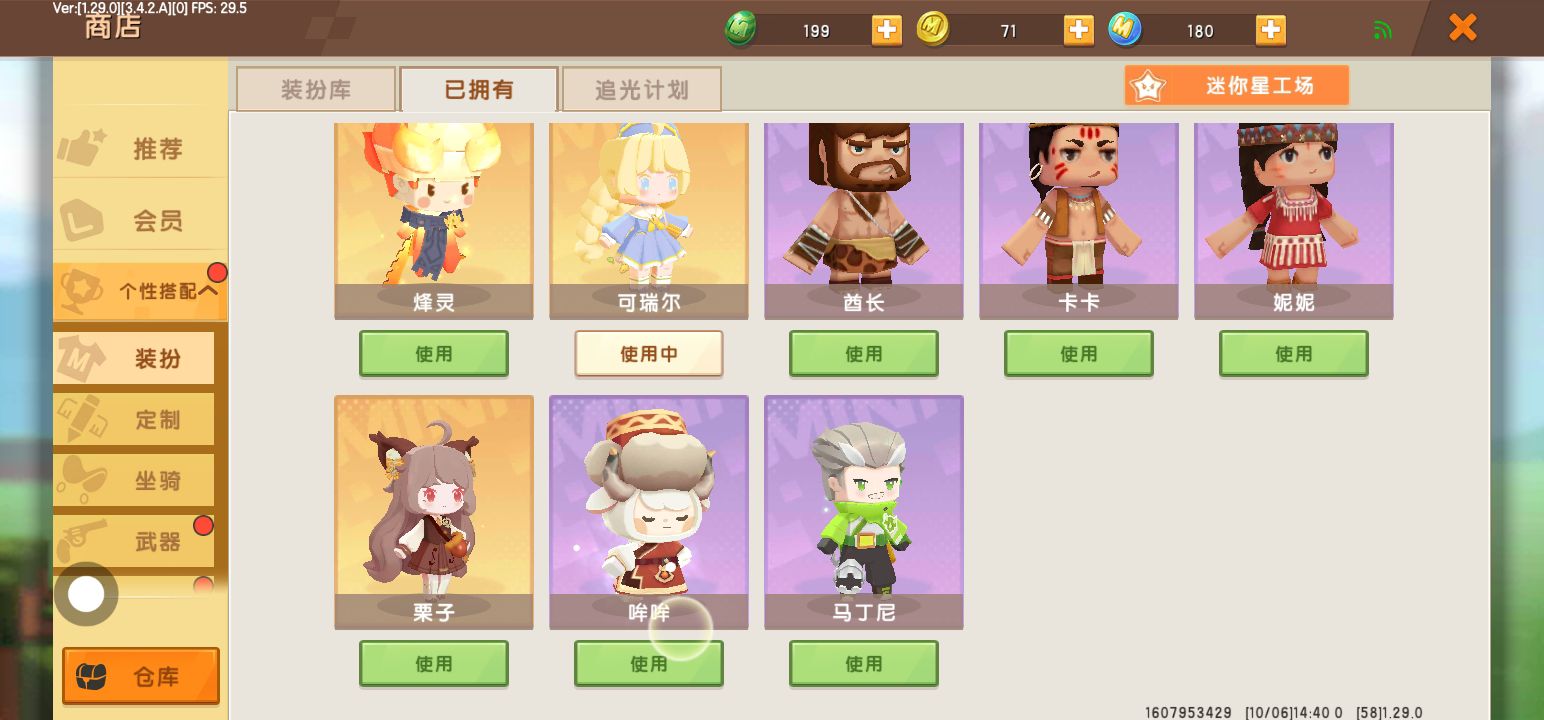This screenshot has width=1544, height=720.
Task: Select the 栗子 character card
Action: click(434, 512)
